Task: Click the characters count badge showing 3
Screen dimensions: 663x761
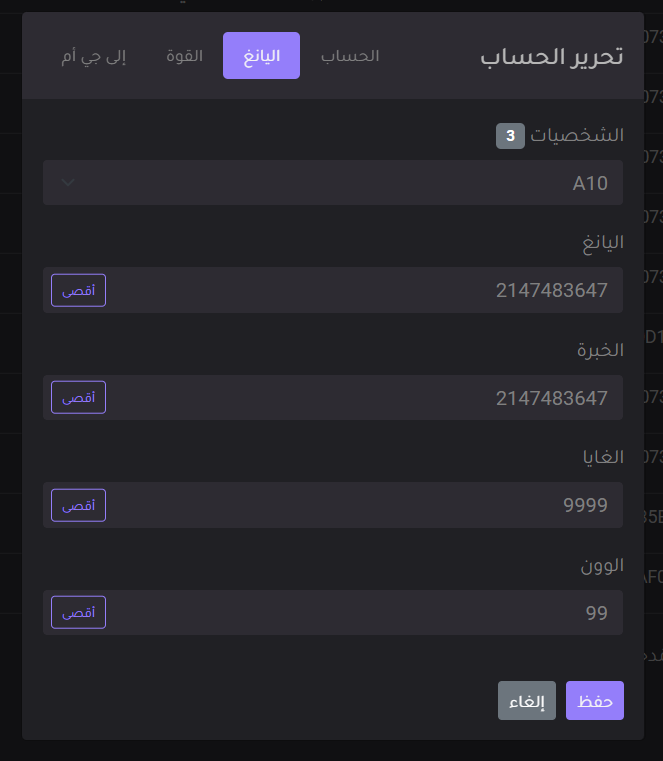Action: (x=510, y=136)
